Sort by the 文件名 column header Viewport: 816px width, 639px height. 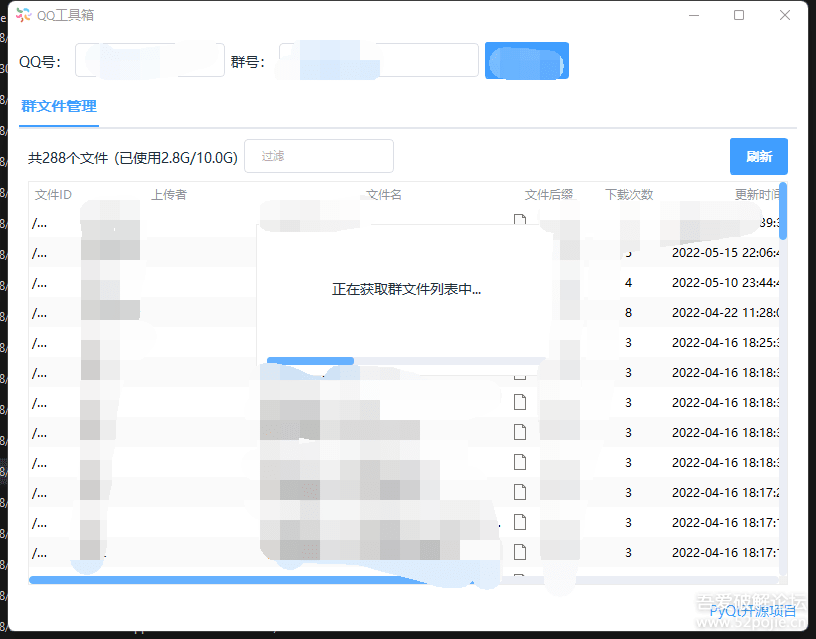[384, 195]
